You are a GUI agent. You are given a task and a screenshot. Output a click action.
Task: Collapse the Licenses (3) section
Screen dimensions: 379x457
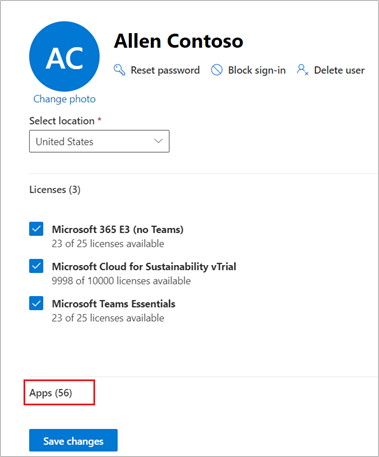(x=55, y=190)
